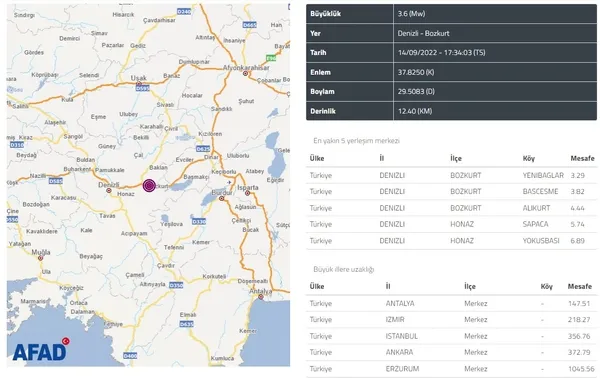Click the 1045.56 distance value
Viewport: 600px width, 378px height.
[581, 369]
